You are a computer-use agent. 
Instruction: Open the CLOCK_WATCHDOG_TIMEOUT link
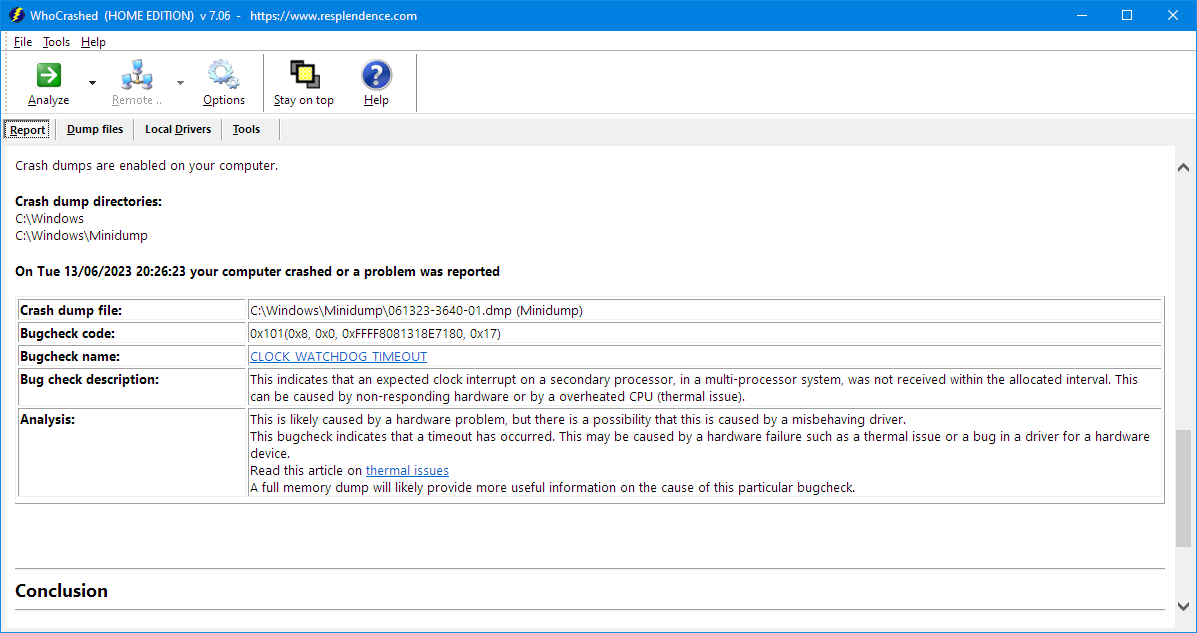click(x=338, y=357)
